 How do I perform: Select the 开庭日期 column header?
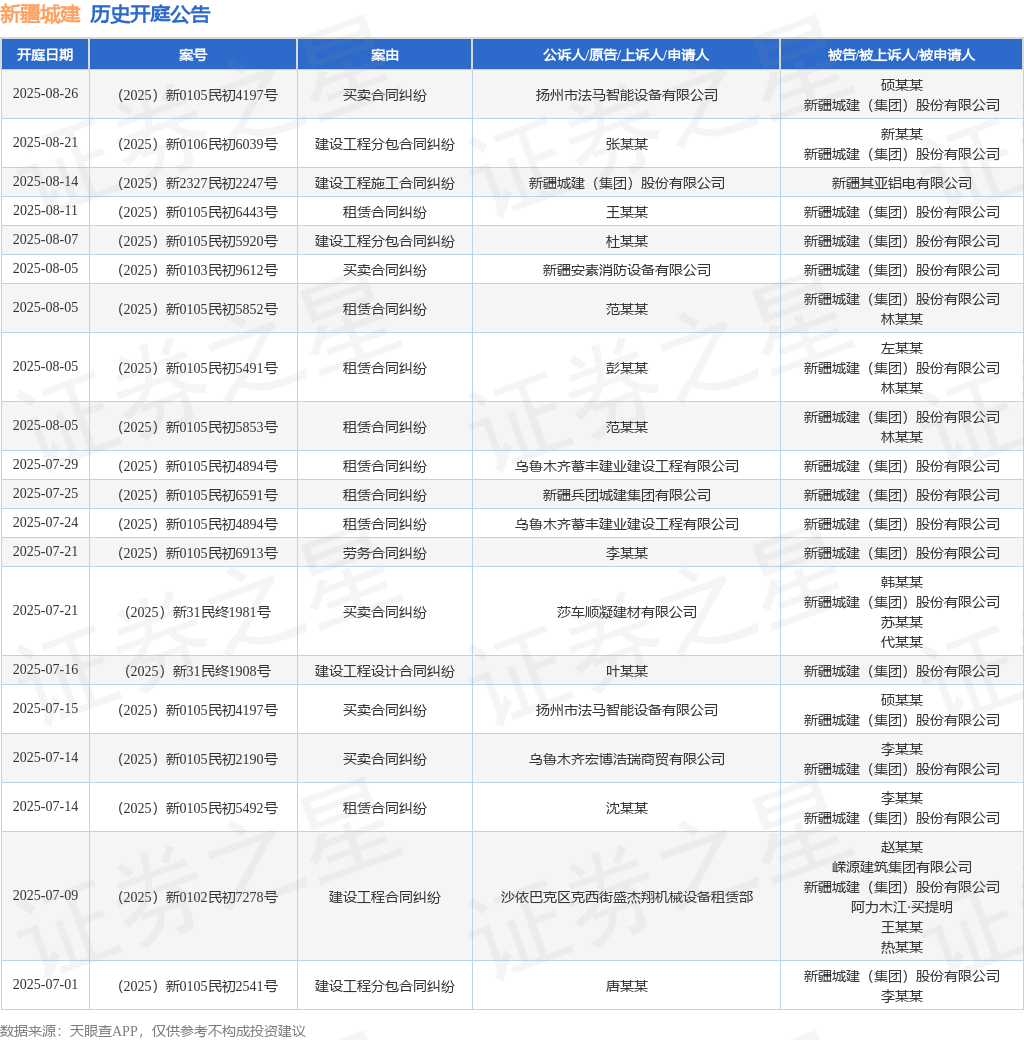[x=45, y=54]
